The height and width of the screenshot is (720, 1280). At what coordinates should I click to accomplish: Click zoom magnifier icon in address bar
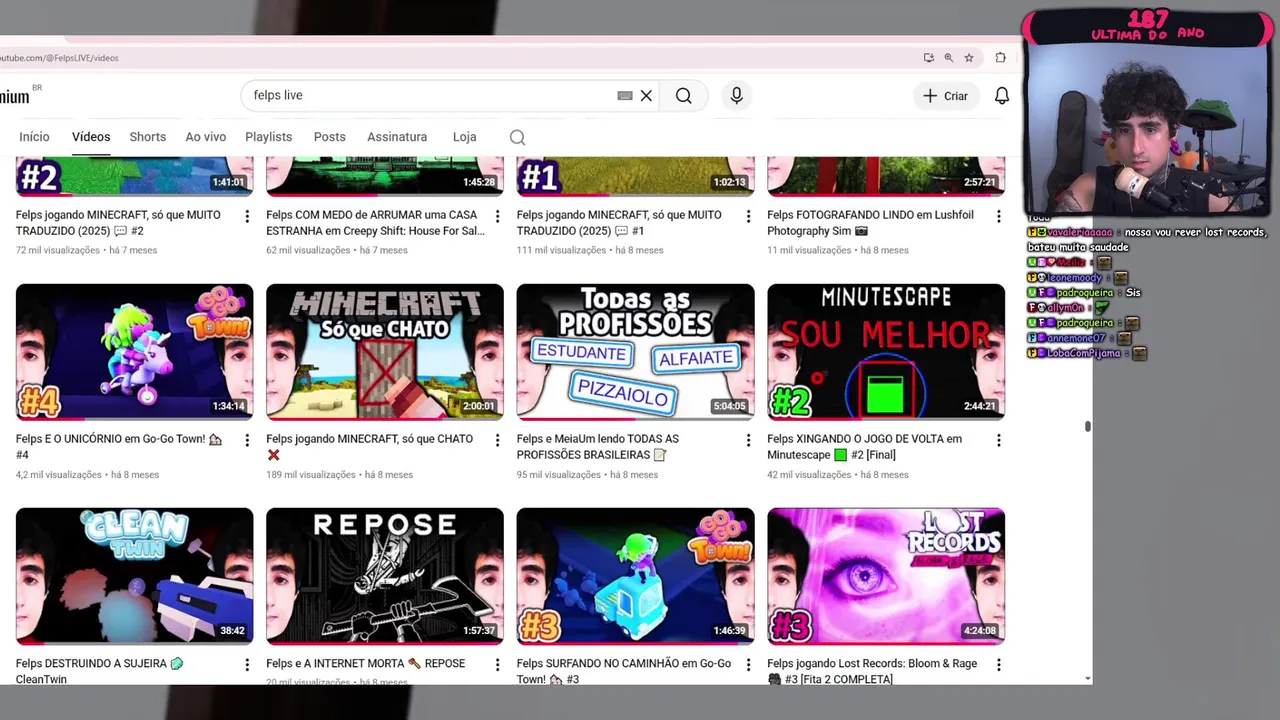[949, 58]
